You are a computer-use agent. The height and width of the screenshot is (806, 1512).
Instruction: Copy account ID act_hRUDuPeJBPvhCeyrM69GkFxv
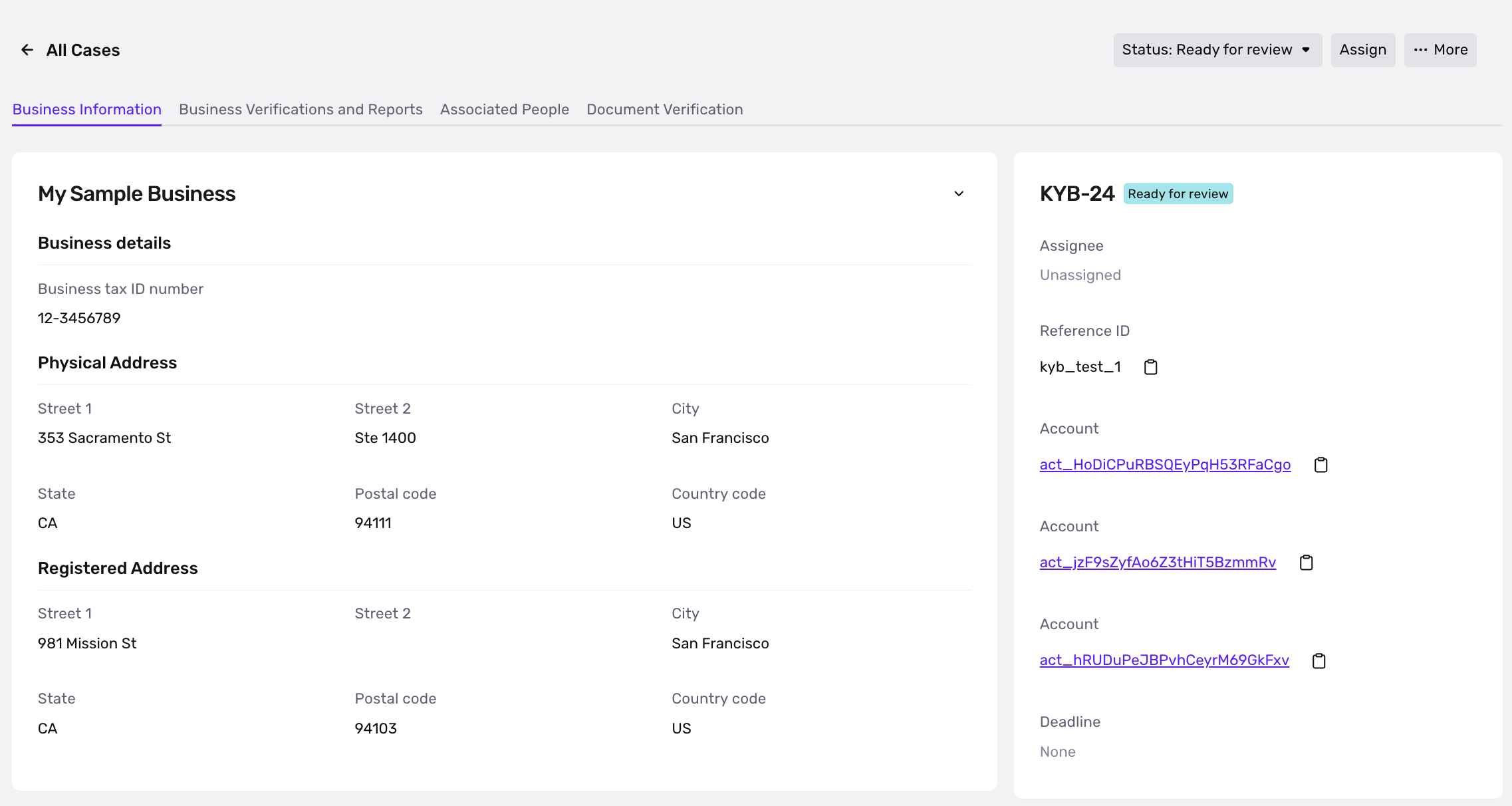(x=1319, y=660)
